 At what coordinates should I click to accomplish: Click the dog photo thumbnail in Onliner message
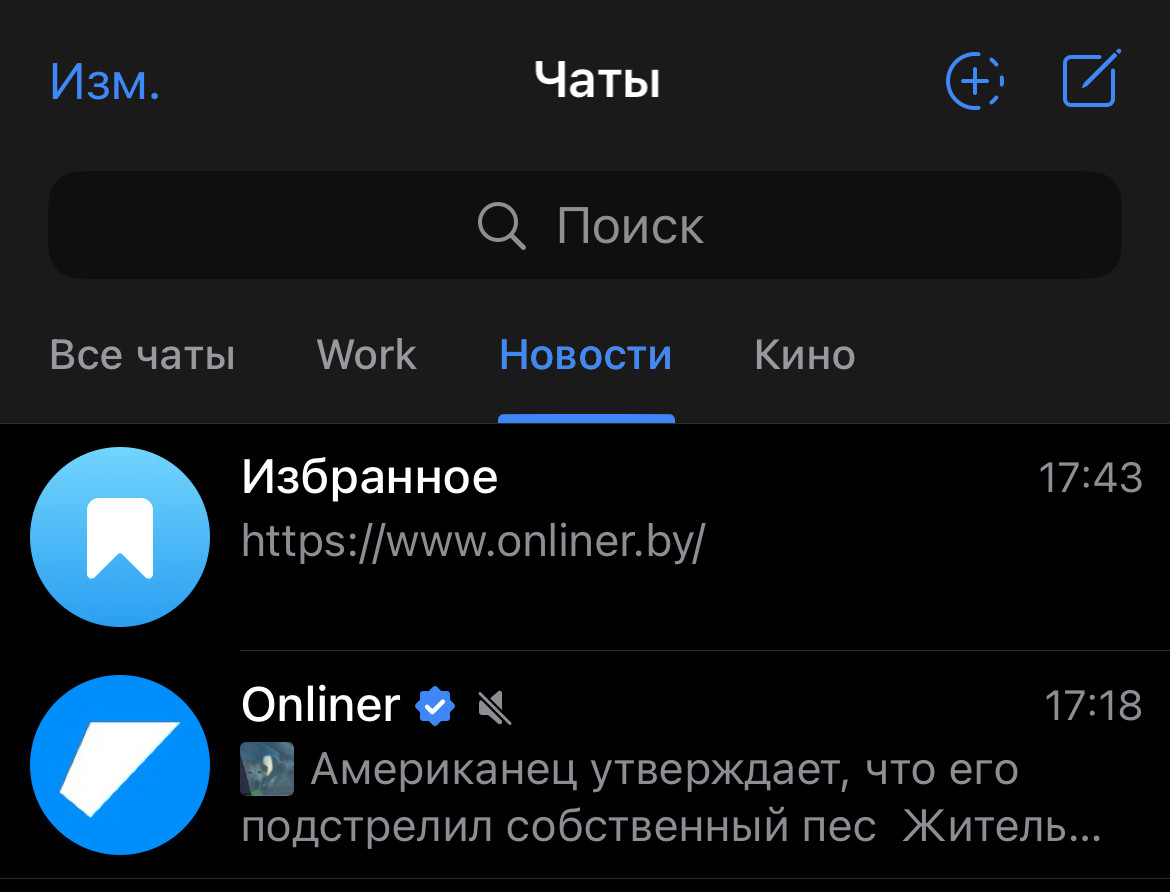(x=267, y=769)
